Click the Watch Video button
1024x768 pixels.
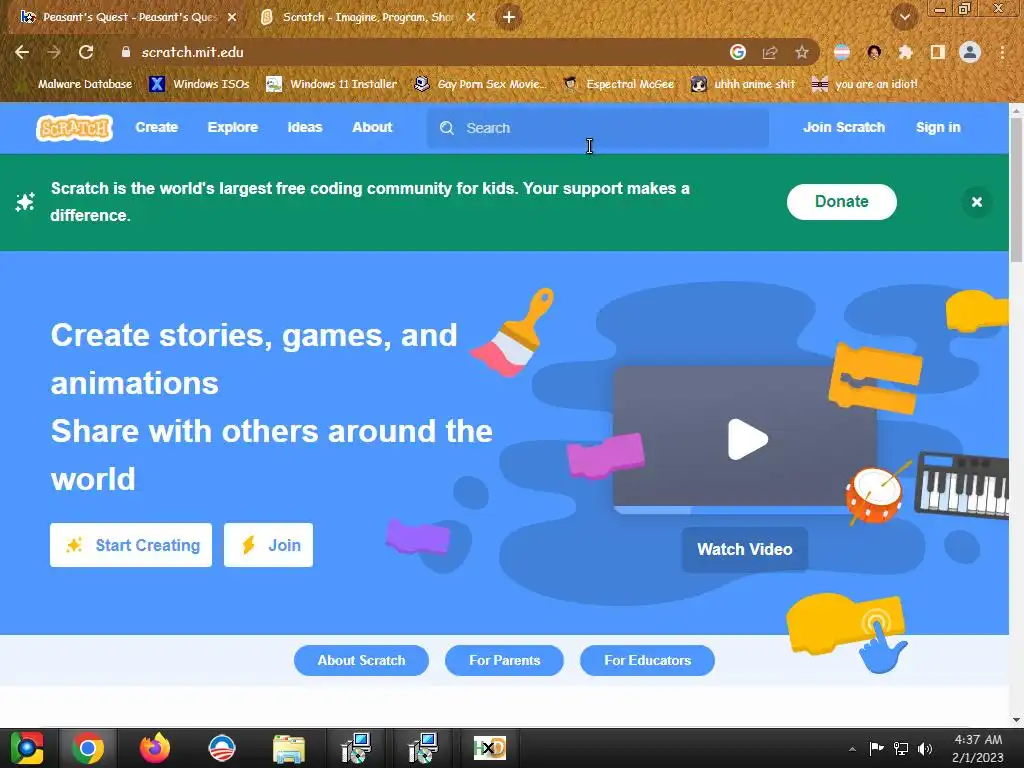pyautogui.click(x=744, y=549)
